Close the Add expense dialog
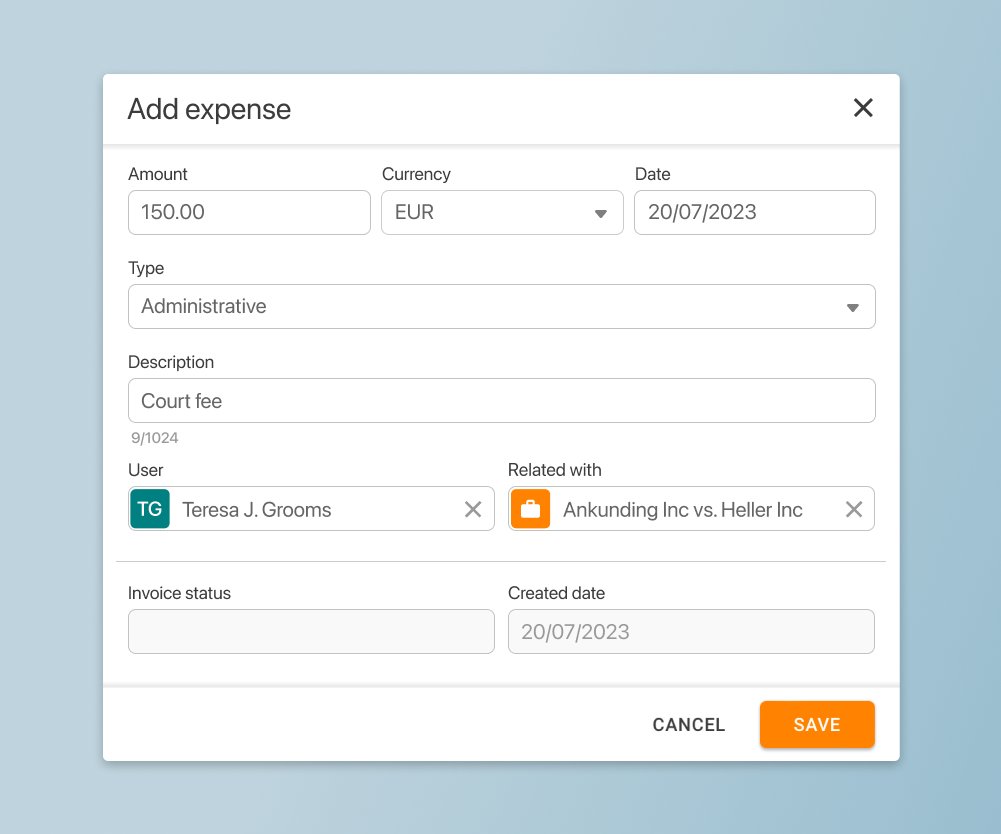Image resolution: width=1001 pixels, height=834 pixels. tap(863, 108)
